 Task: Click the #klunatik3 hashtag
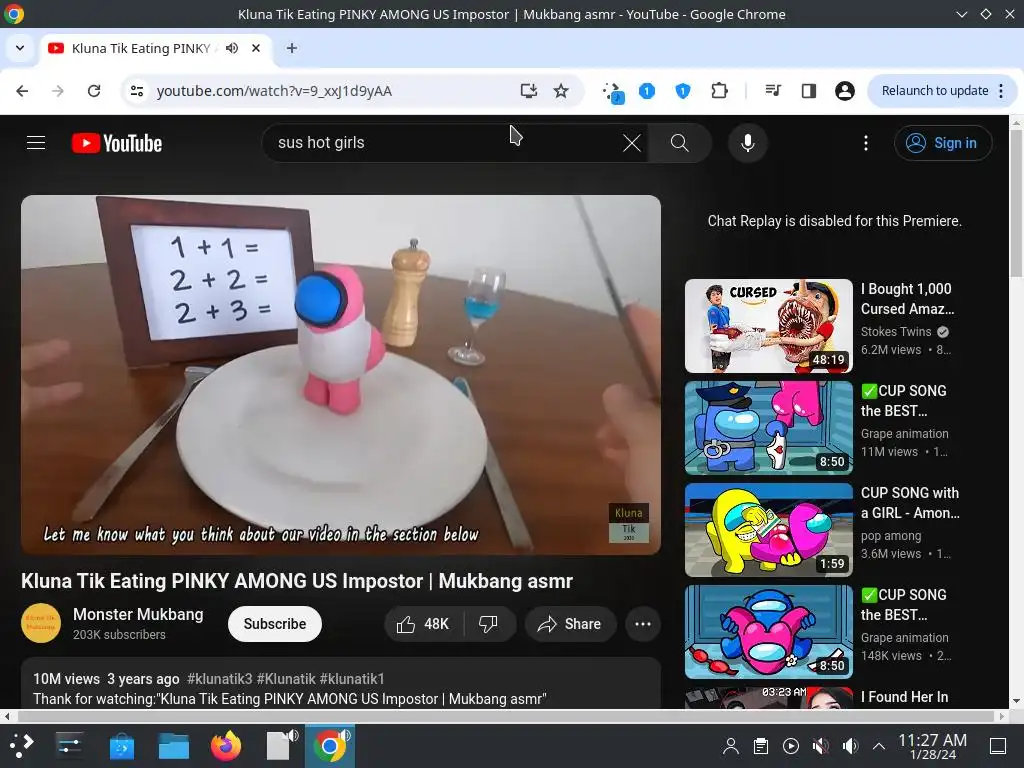(x=219, y=679)
